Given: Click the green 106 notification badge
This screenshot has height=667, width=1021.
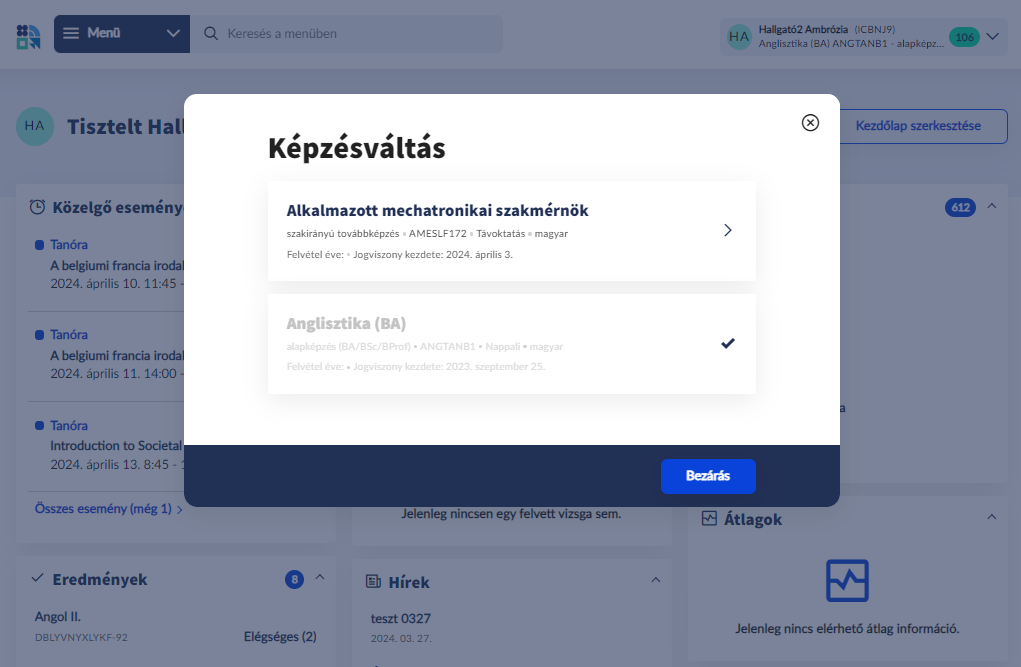Looking at the screenshot, I should (x=964, y=37).
